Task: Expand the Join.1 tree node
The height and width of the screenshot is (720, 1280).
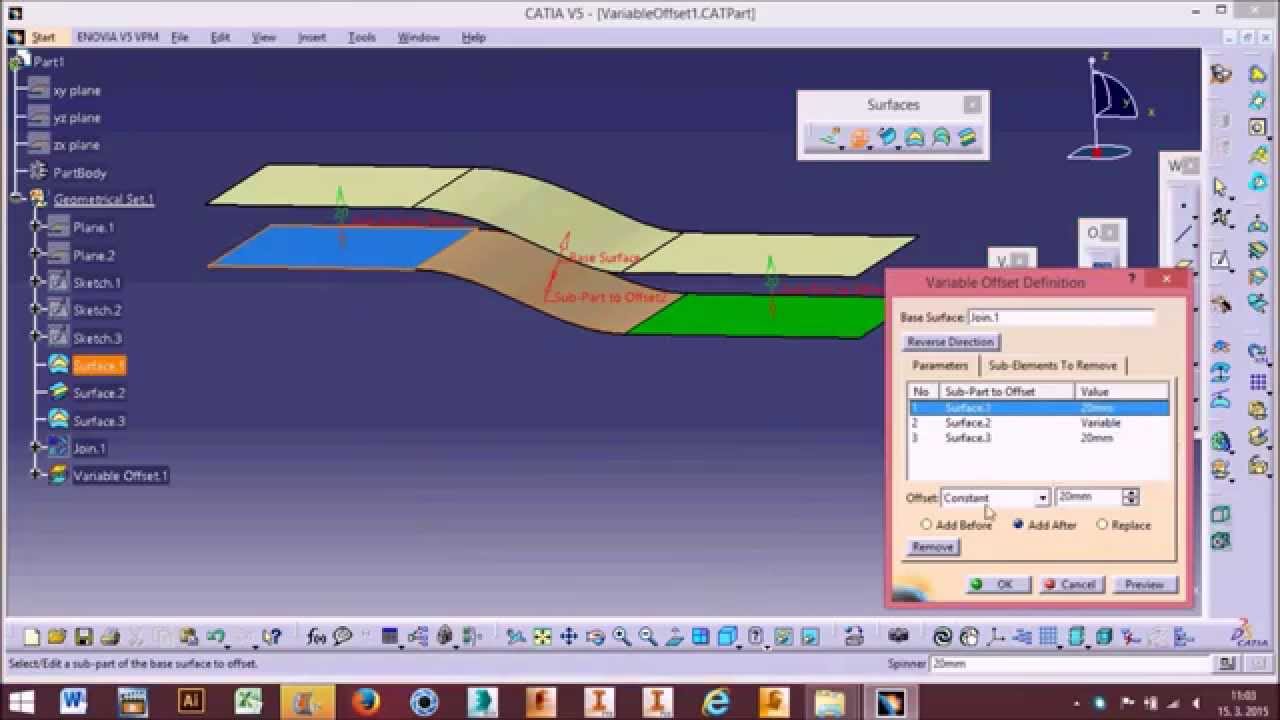Action: click(37, 448)
